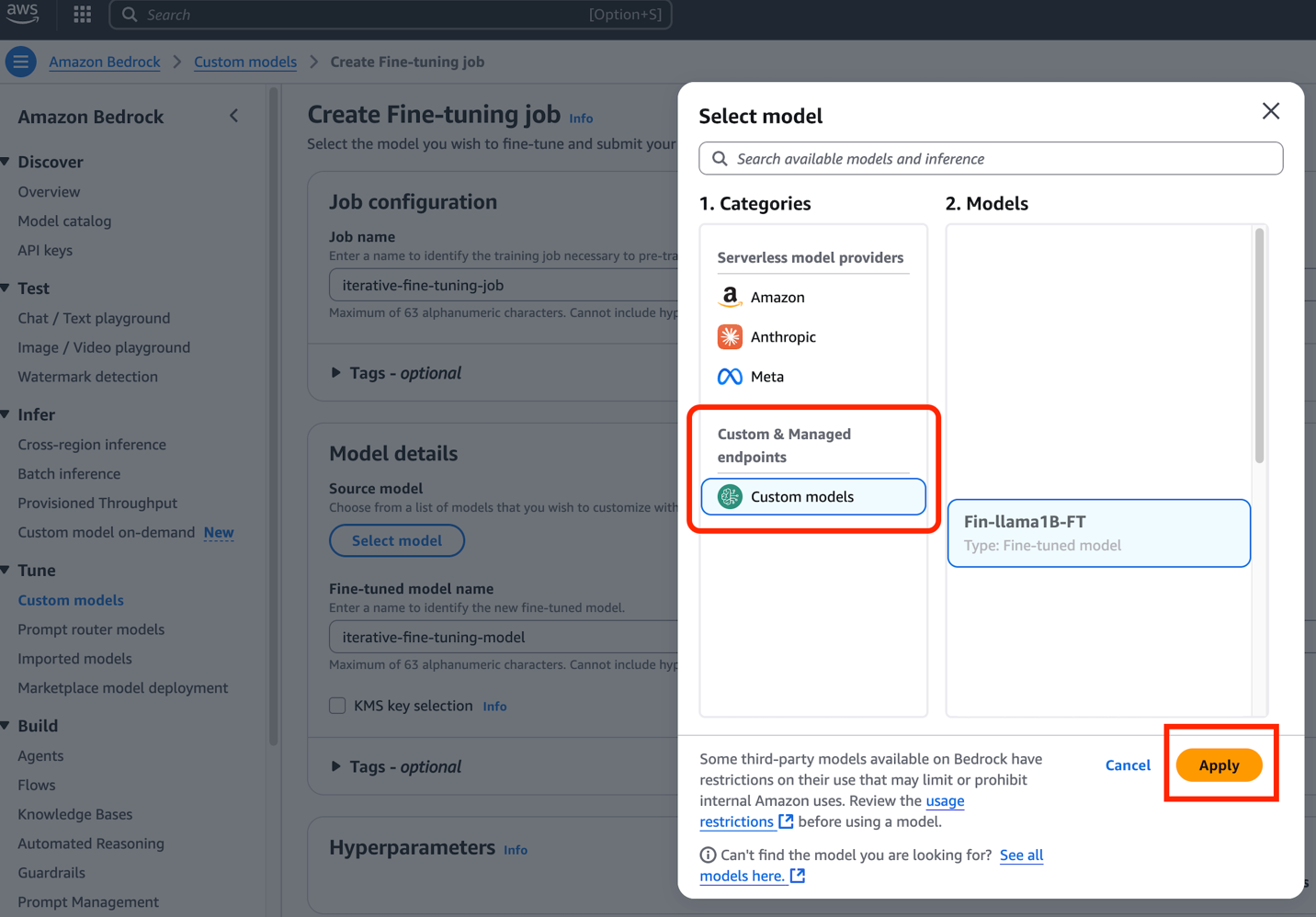1316x917 pixels.
Task: Click the AWS home logo
Action: tap(22, 14)
